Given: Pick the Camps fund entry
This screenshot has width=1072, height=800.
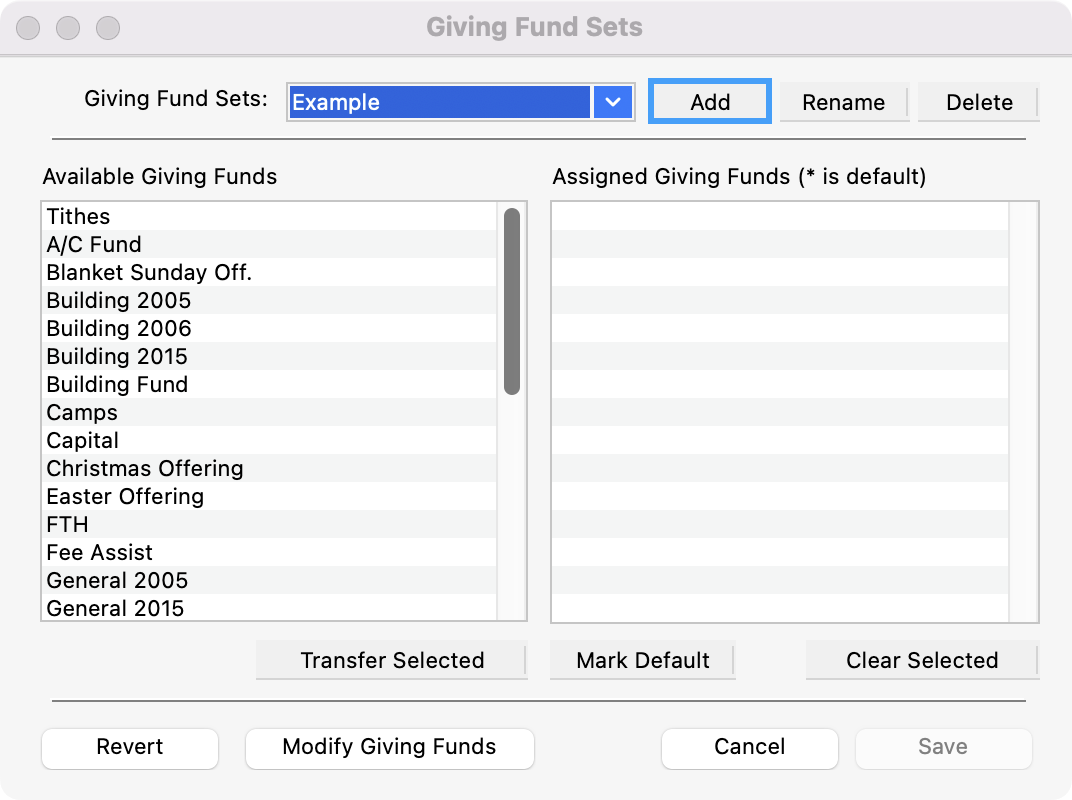Looking at the screenshot, I should [x=82, y=412].
